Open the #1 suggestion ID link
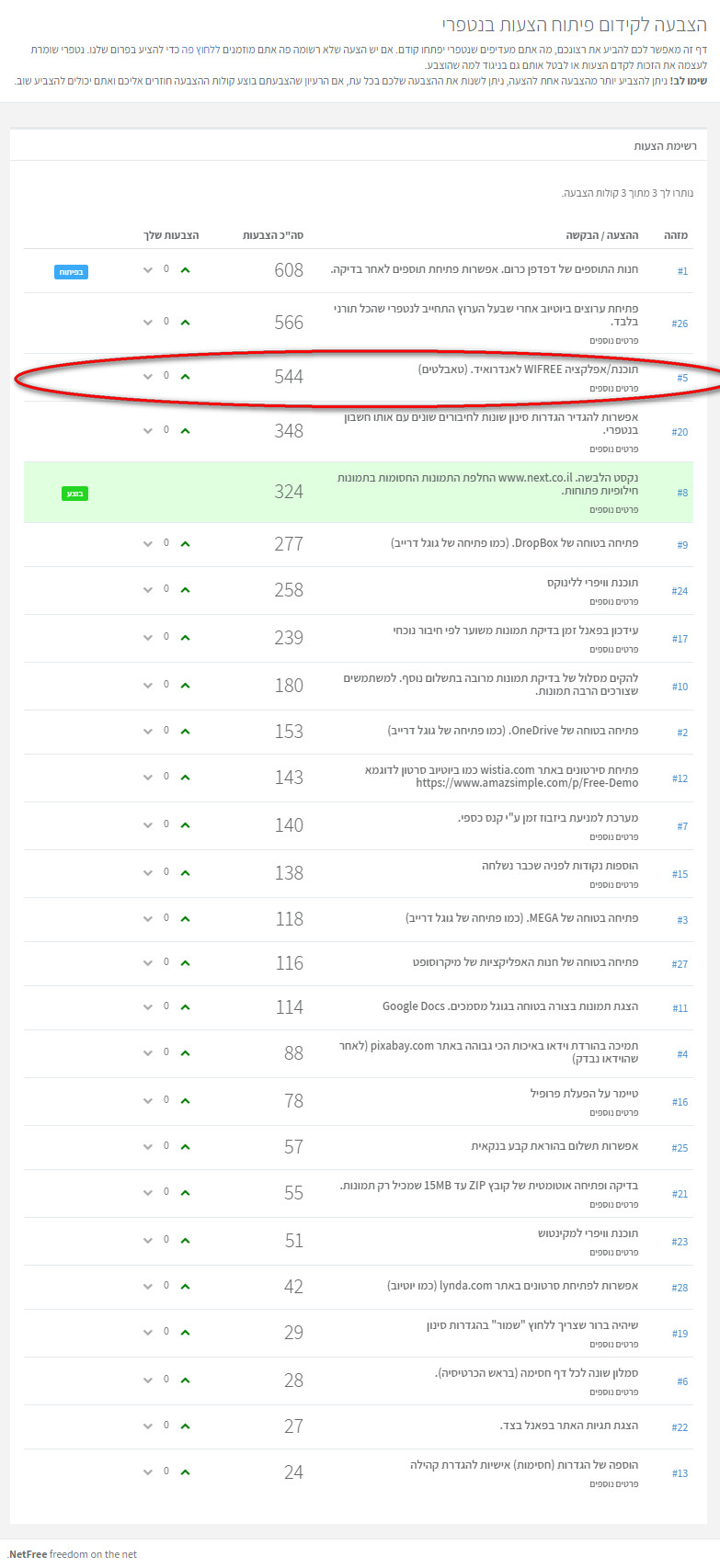 [682, 271]
